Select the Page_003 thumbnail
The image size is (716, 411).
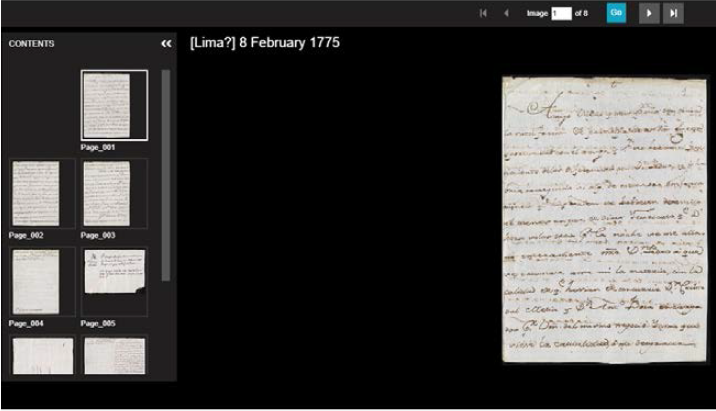point(113,193)
